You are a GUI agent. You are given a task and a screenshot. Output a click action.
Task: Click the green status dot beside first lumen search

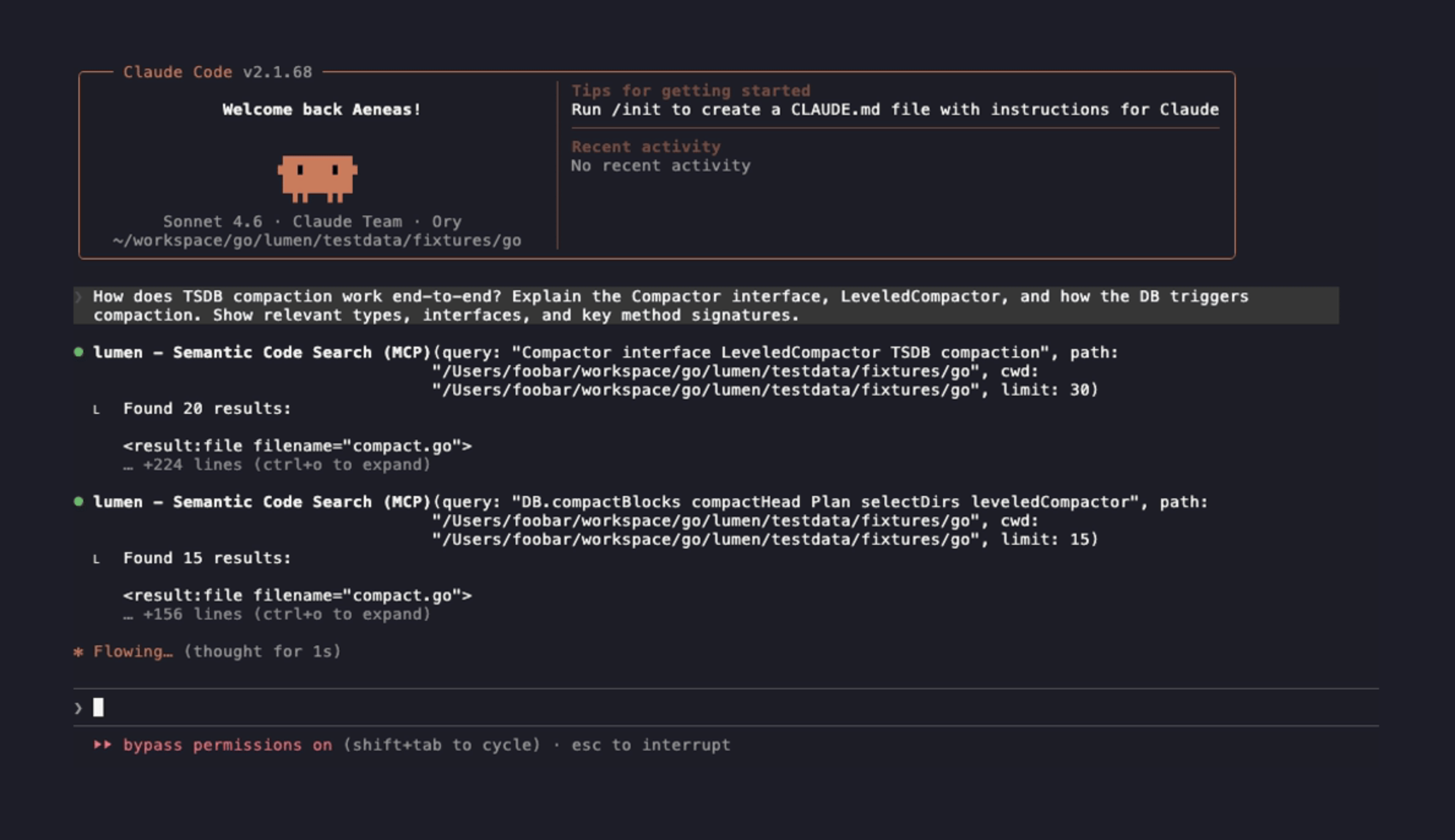pos(78,352)
